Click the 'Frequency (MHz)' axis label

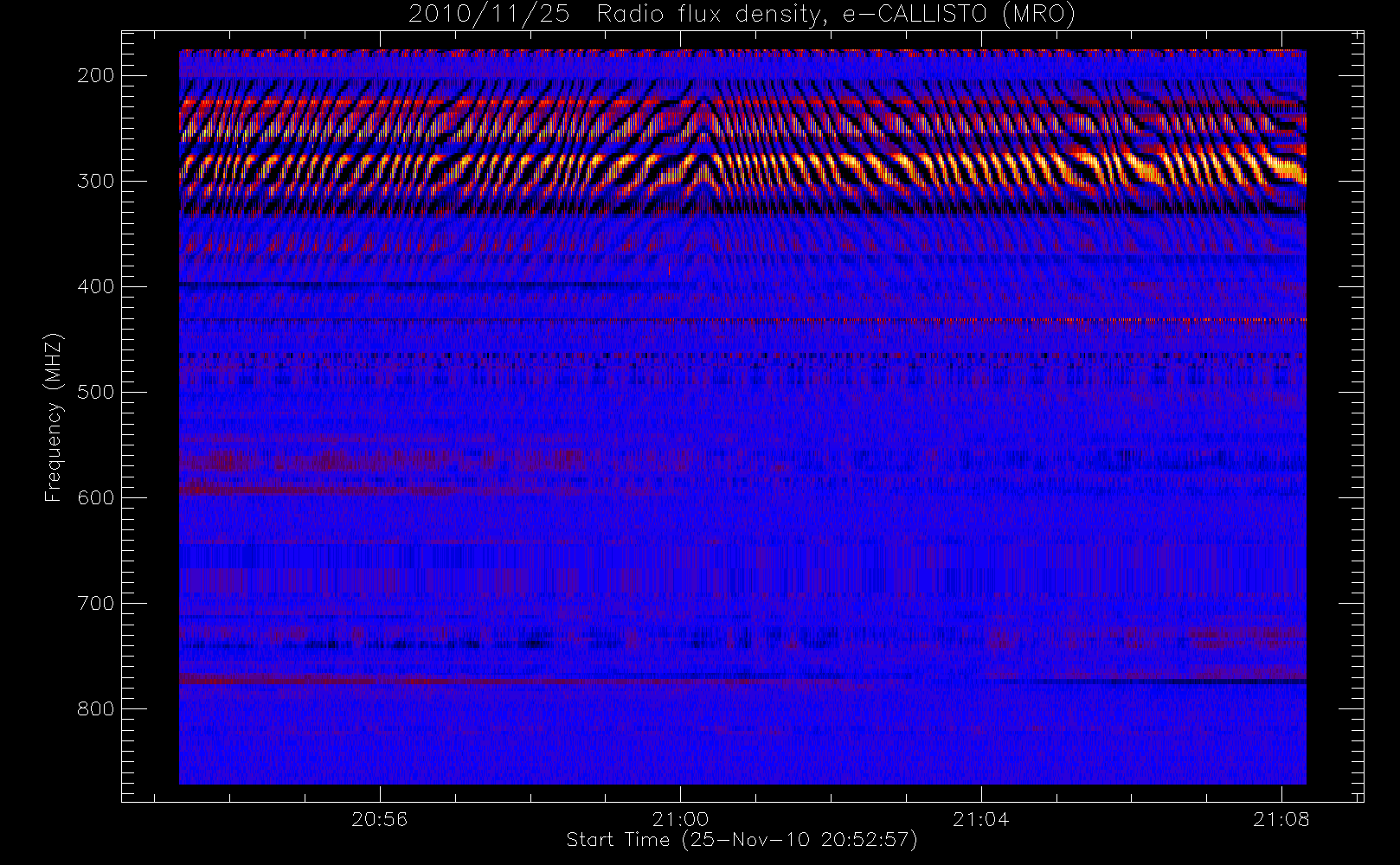point(54,417)
